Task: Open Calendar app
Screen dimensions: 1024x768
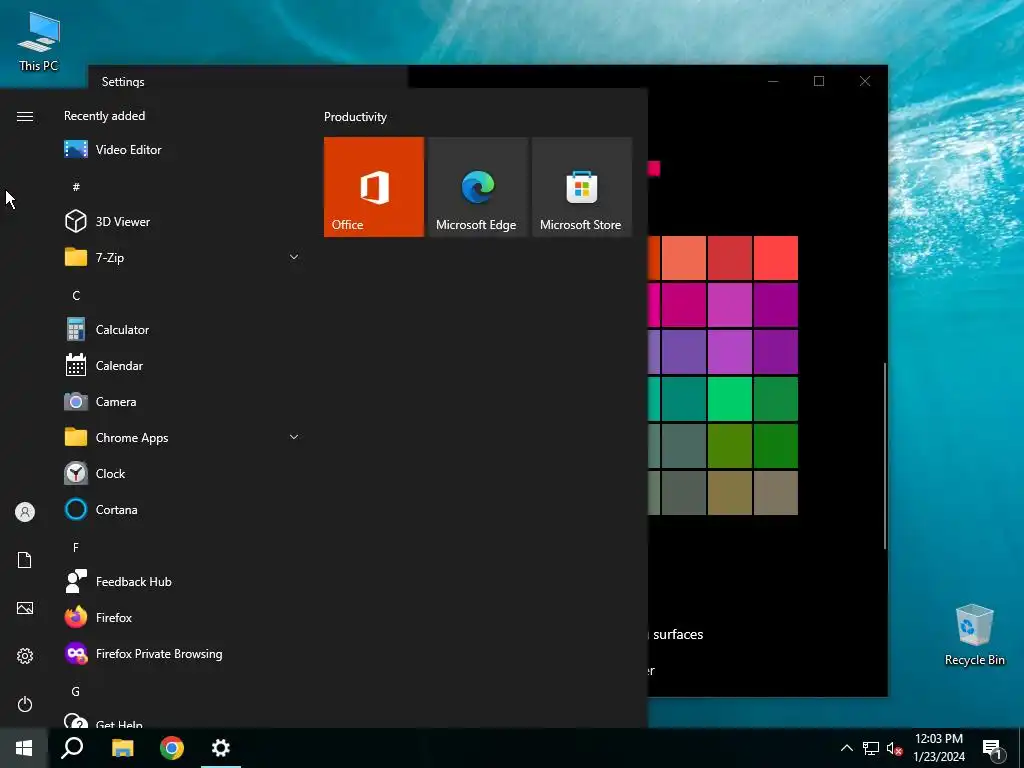Action: coord(182,366)
